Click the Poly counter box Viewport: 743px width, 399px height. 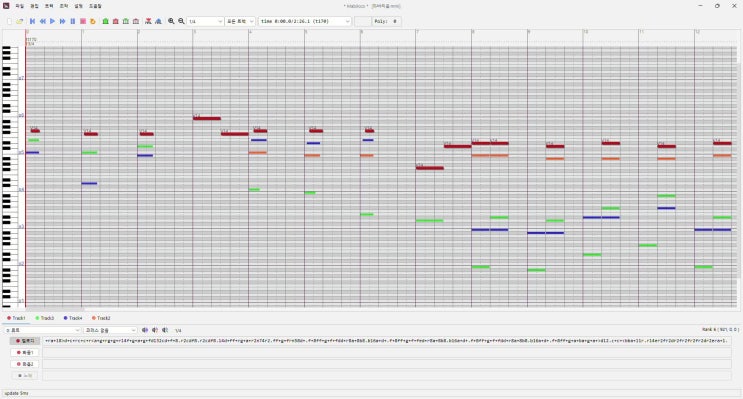pos(387,21)
